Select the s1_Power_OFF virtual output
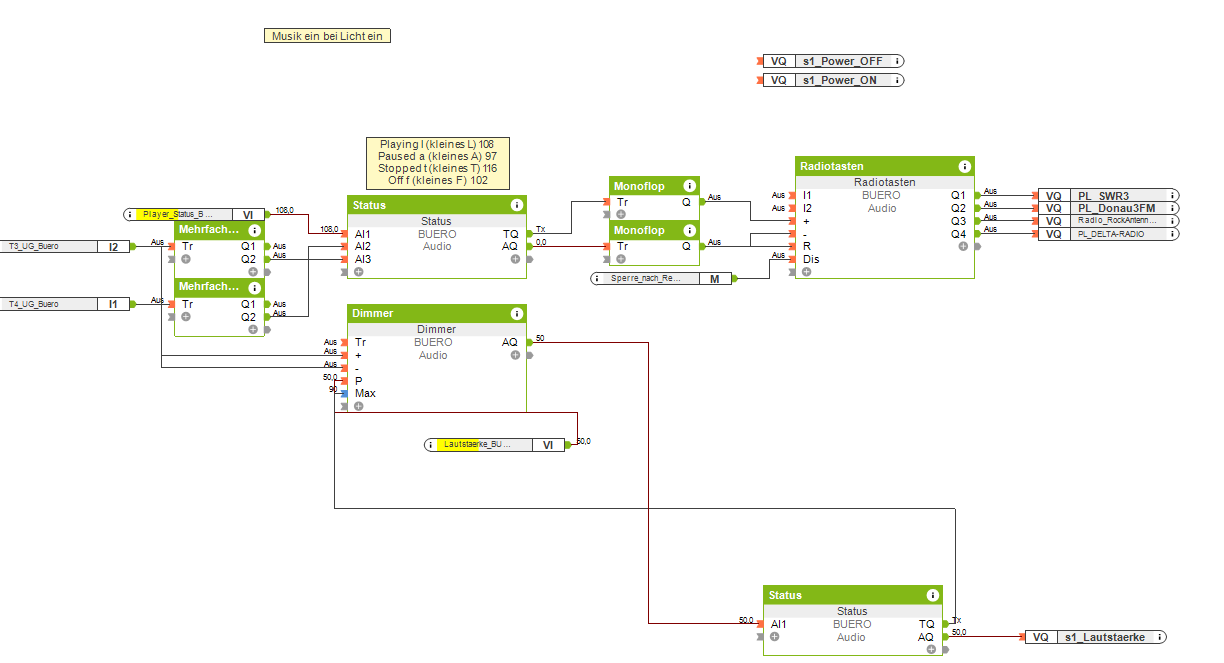Image resolution: width=1224 pixels, height=663 pixels. click(833, 61)
